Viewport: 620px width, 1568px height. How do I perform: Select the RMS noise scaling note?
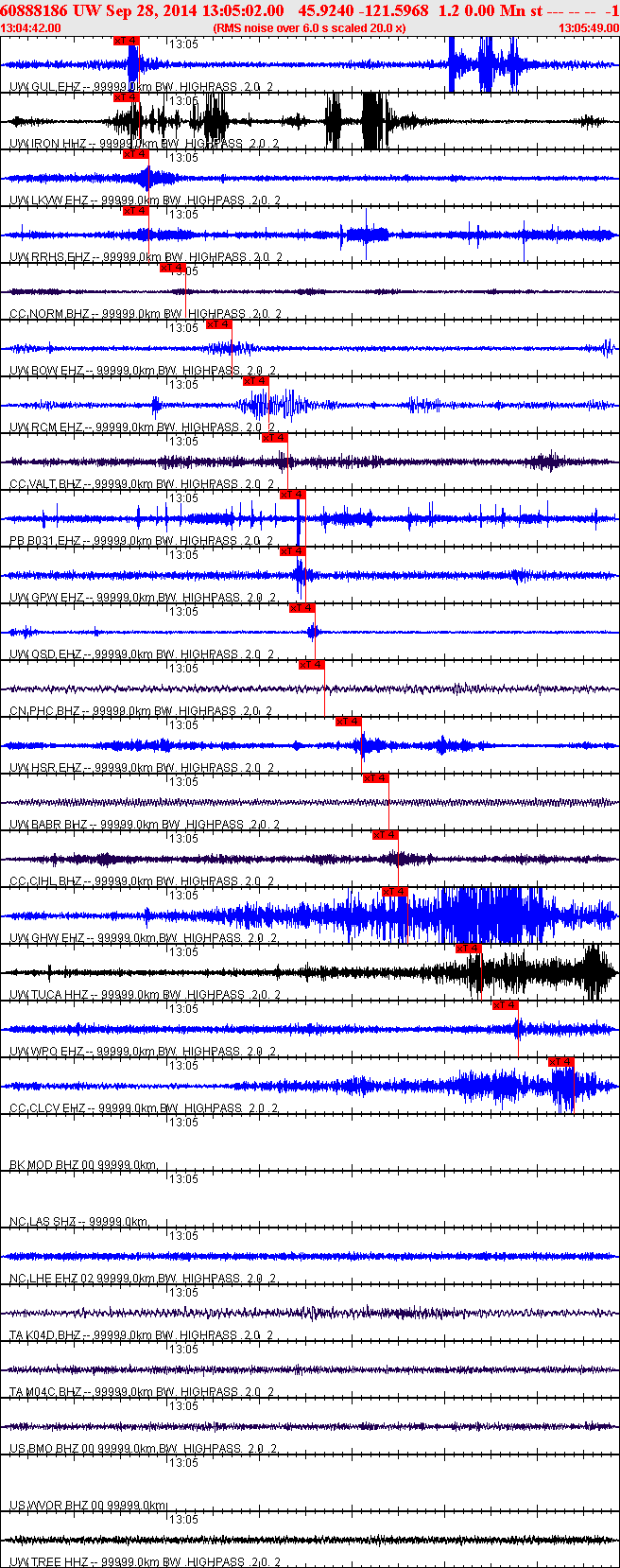309,28
